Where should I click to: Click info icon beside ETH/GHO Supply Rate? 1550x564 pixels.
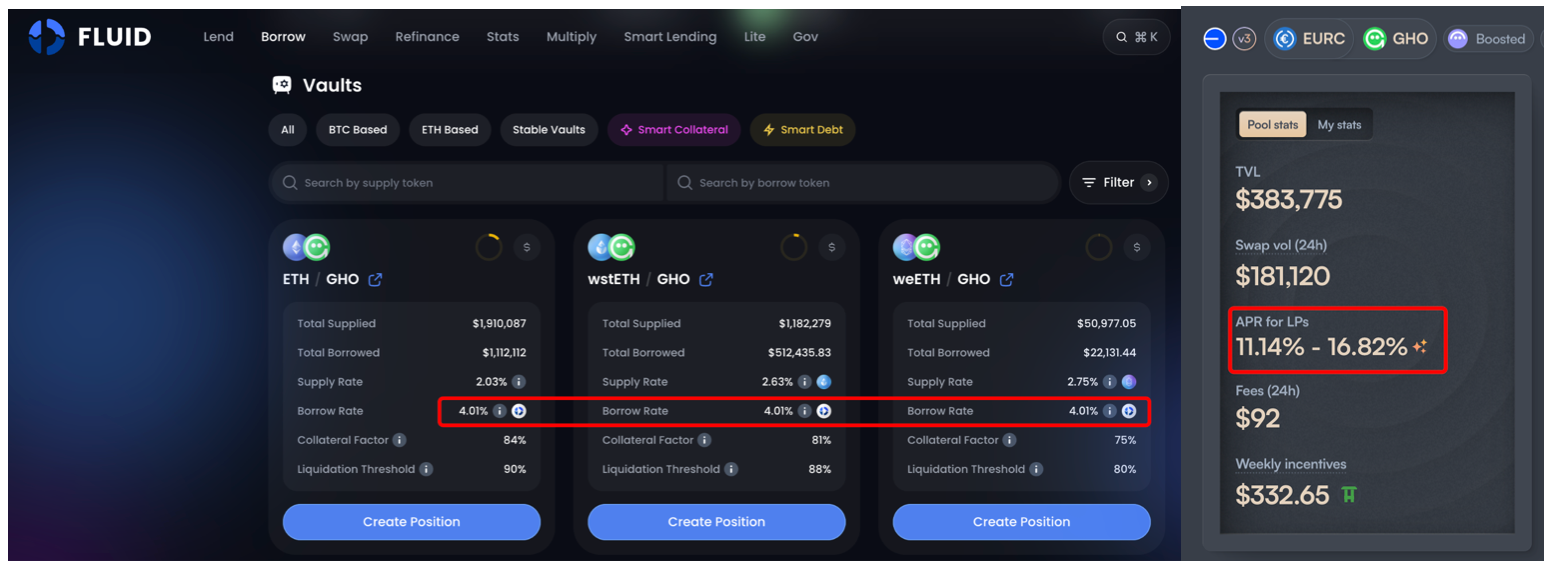[518, 382]
